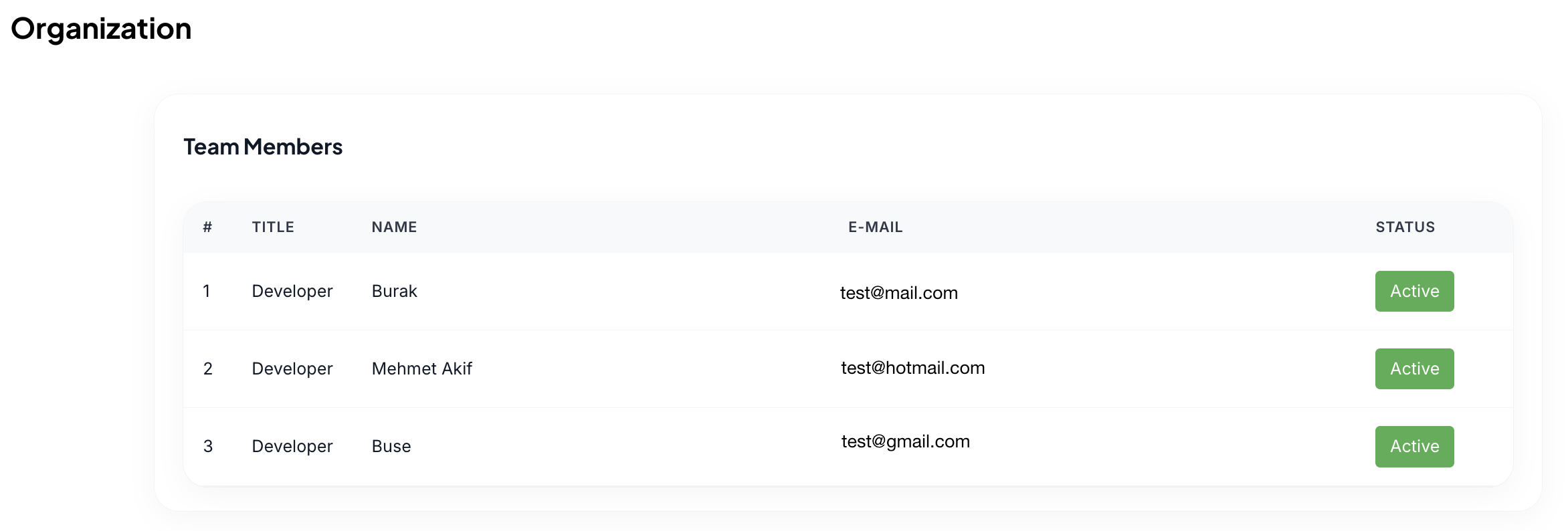Click the Organization page title
The image size is (1568, 531).
point(101,29)
